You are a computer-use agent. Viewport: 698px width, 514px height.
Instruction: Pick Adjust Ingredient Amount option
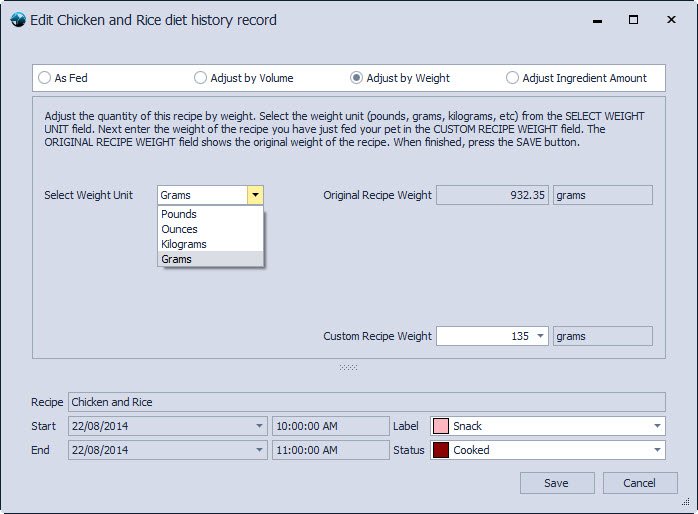click(x=513, y=78)
